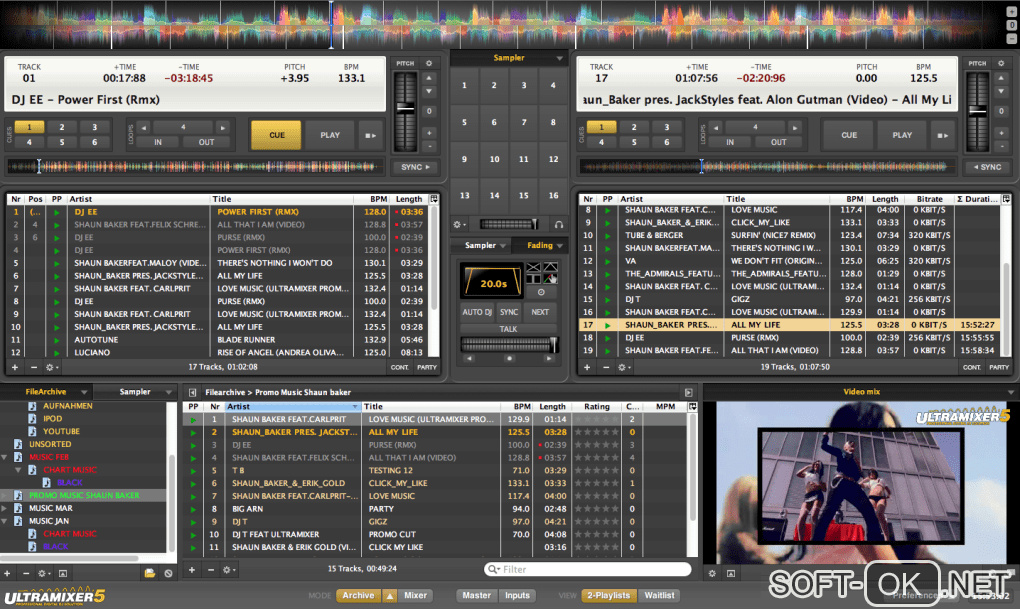
Task: Open left playlist gear options
Action: pyautogui.click(x=51, y=368)
